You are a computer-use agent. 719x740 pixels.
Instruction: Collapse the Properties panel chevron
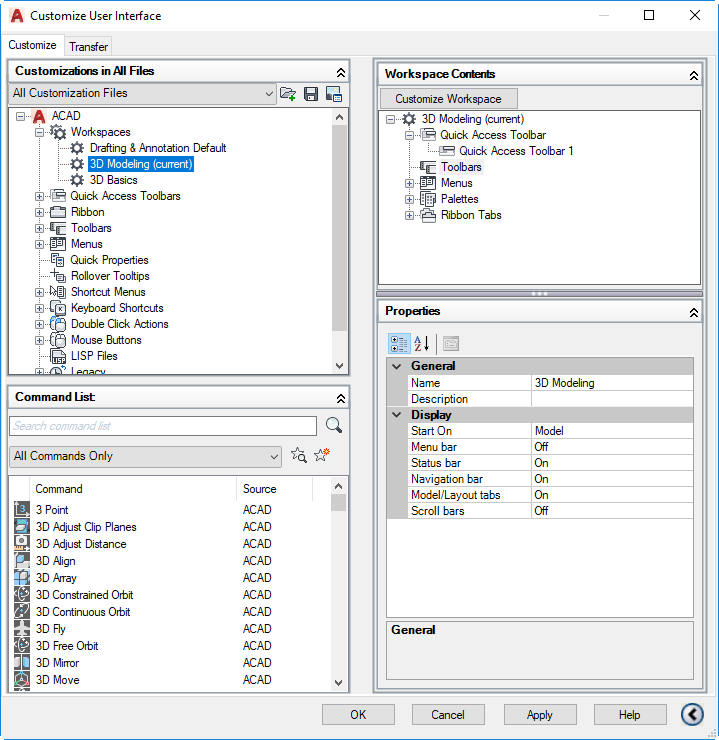(x=694, y=312)
